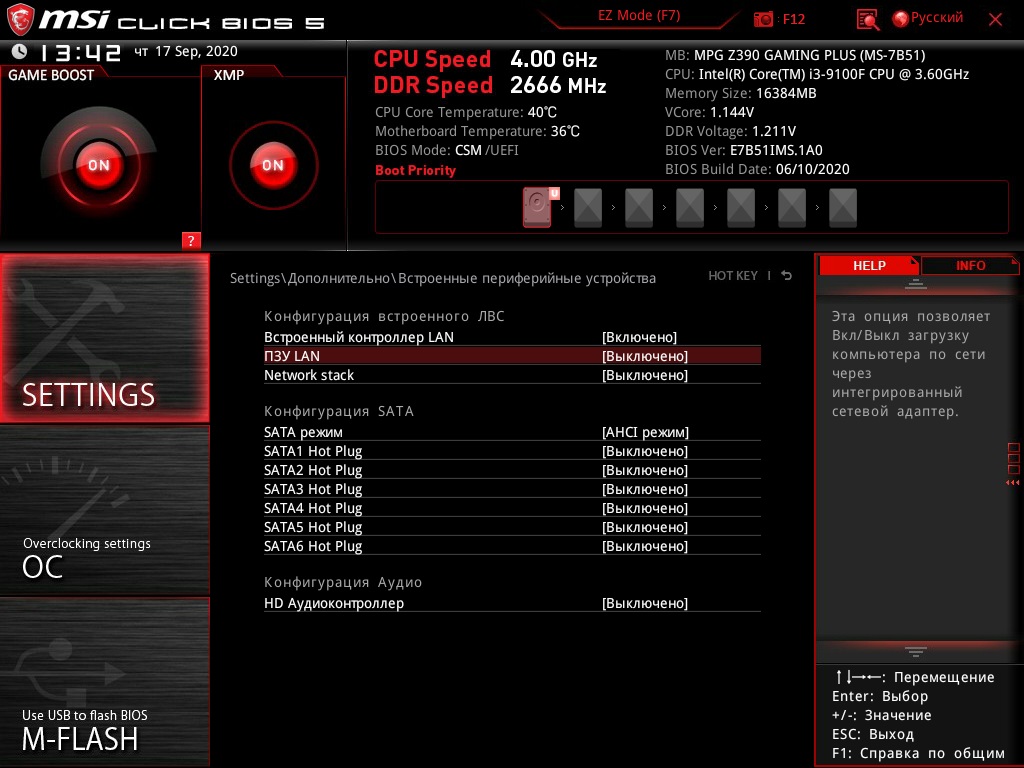1024x768 pixels.
Task: Toggle the XMP ON button
Action: 273,165
